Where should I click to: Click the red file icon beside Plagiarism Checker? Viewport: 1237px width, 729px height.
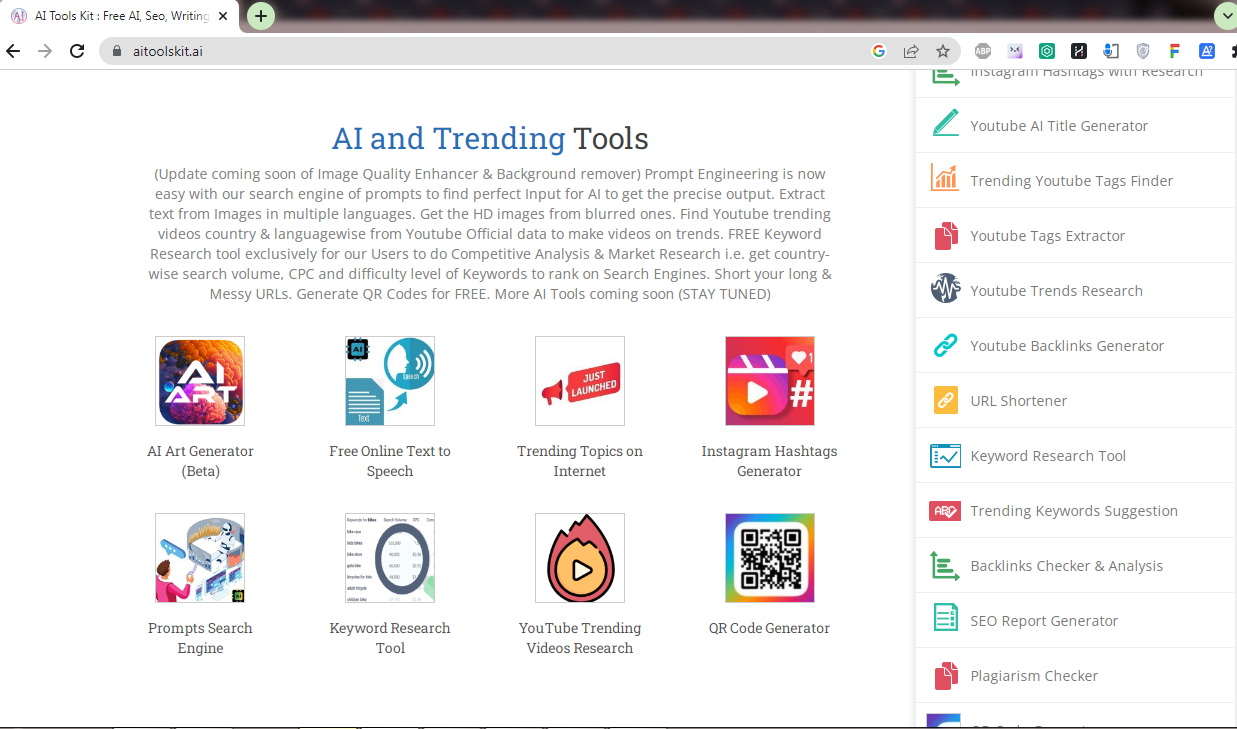(x=945, y=676)
